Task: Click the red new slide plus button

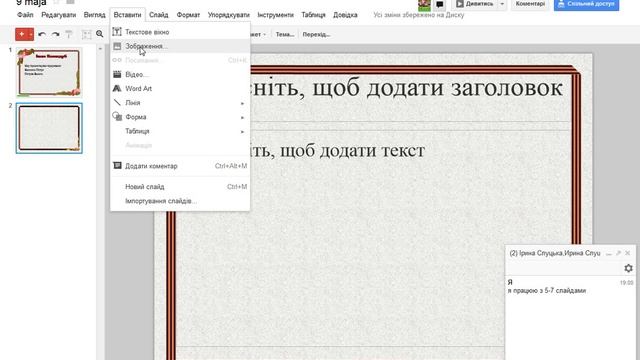Action: 21,34
